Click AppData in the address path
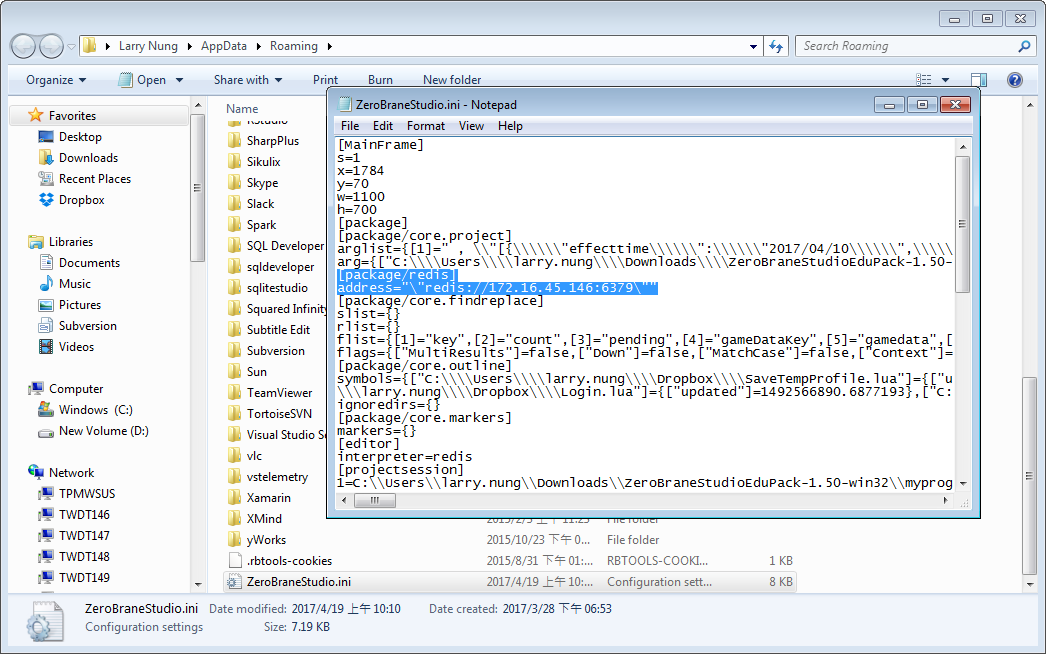This screenshot has height=654, width=1046. 224,46
